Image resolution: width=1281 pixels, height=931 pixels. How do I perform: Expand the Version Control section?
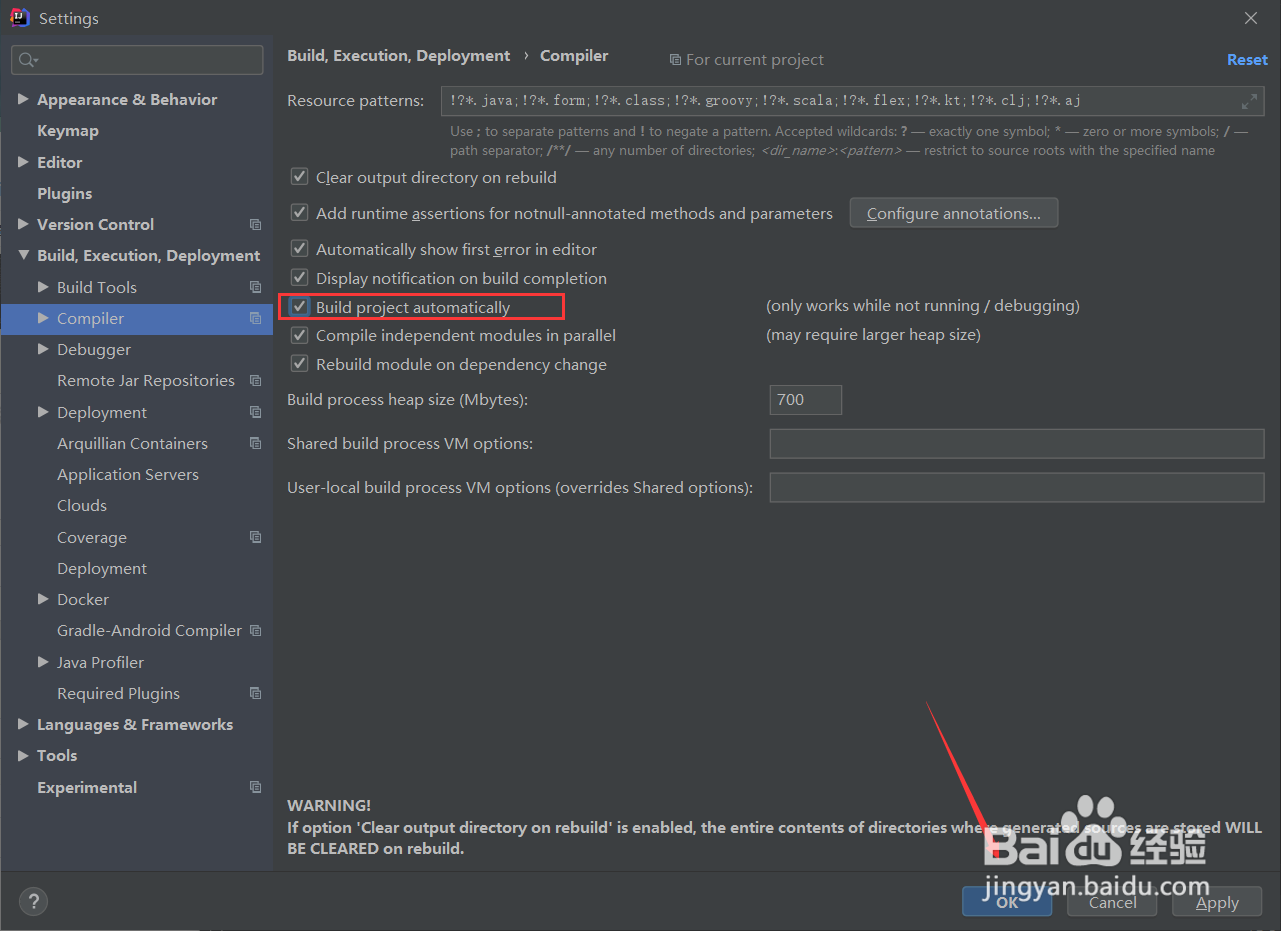(23, 224)
